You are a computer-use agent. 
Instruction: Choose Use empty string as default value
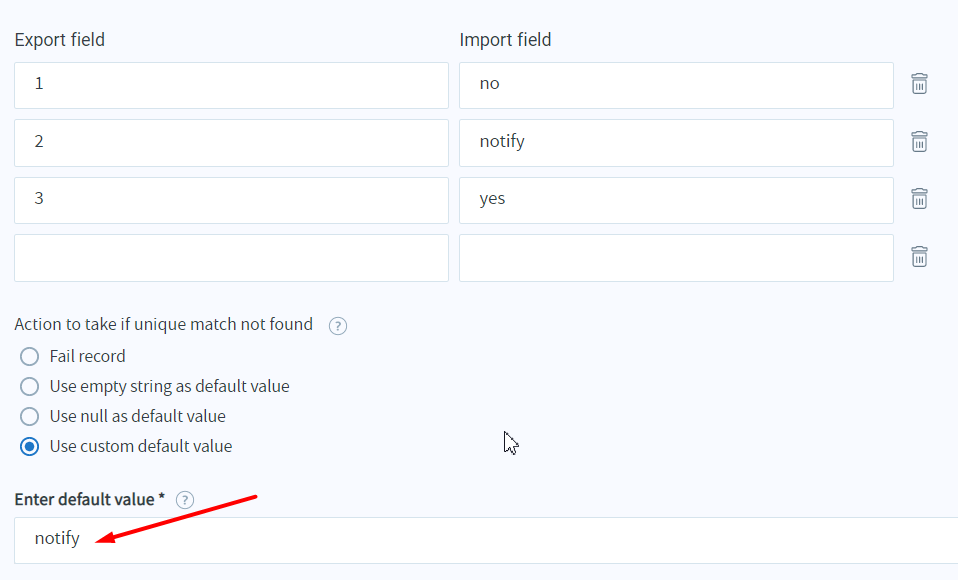click(x=30, y=387)
